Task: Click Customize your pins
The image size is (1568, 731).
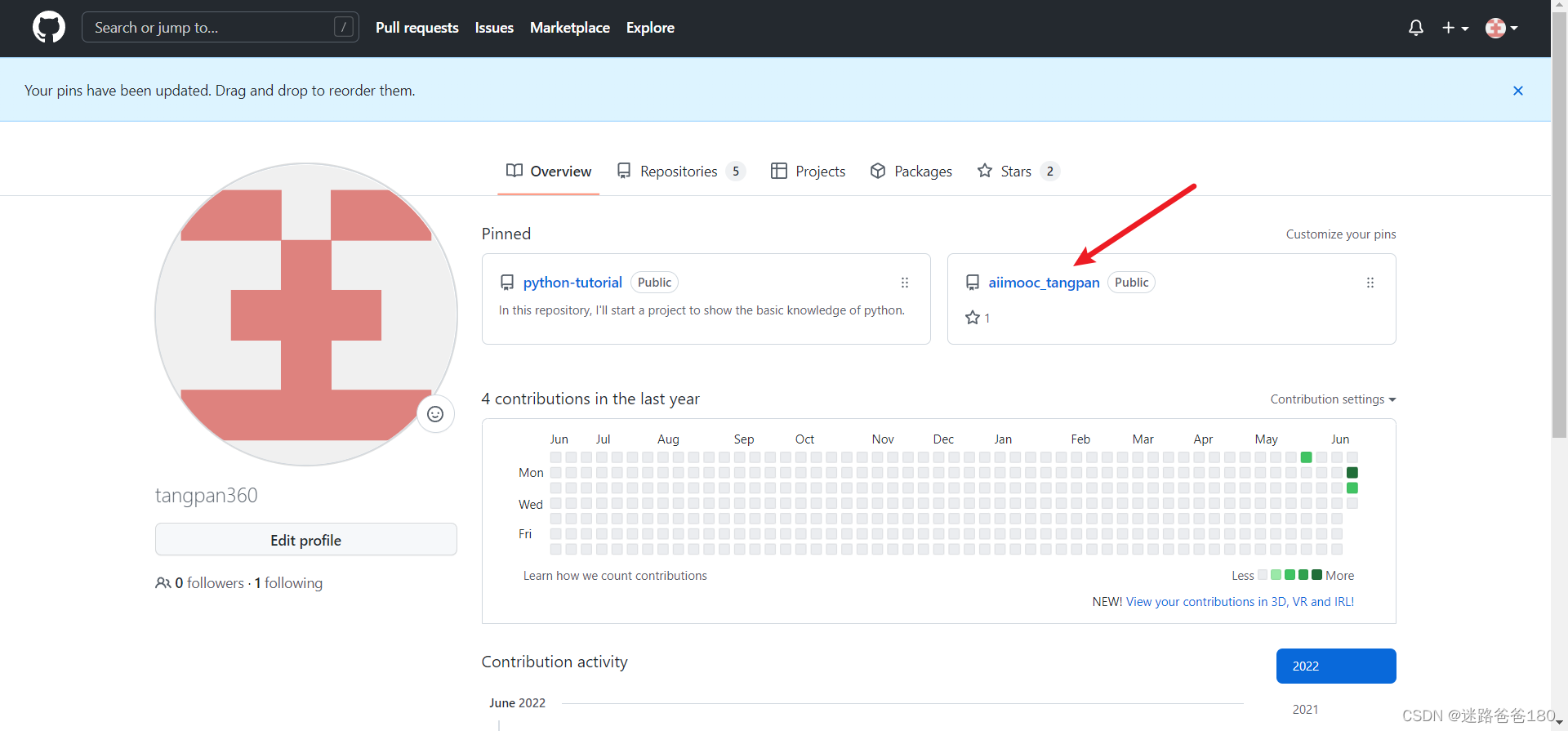Action: [x=1341, y=234]
